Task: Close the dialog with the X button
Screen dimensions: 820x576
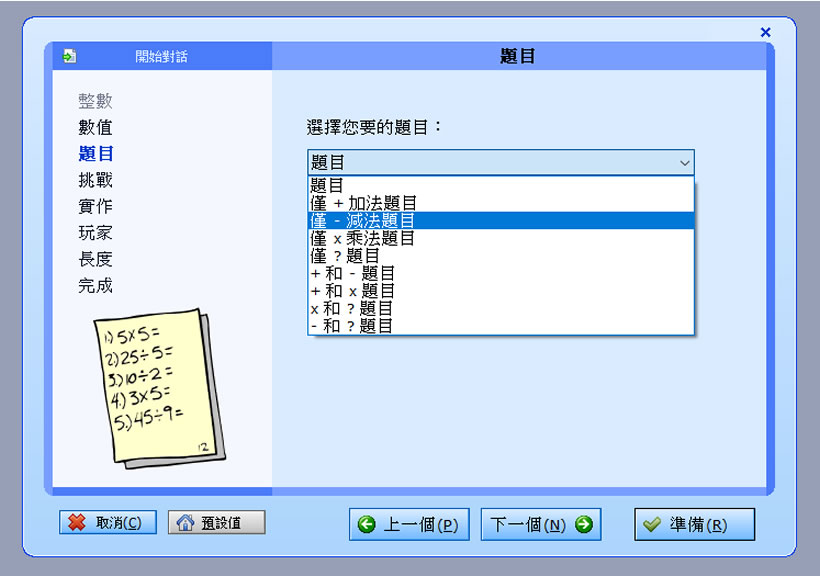Action: (x=765, y=32)
